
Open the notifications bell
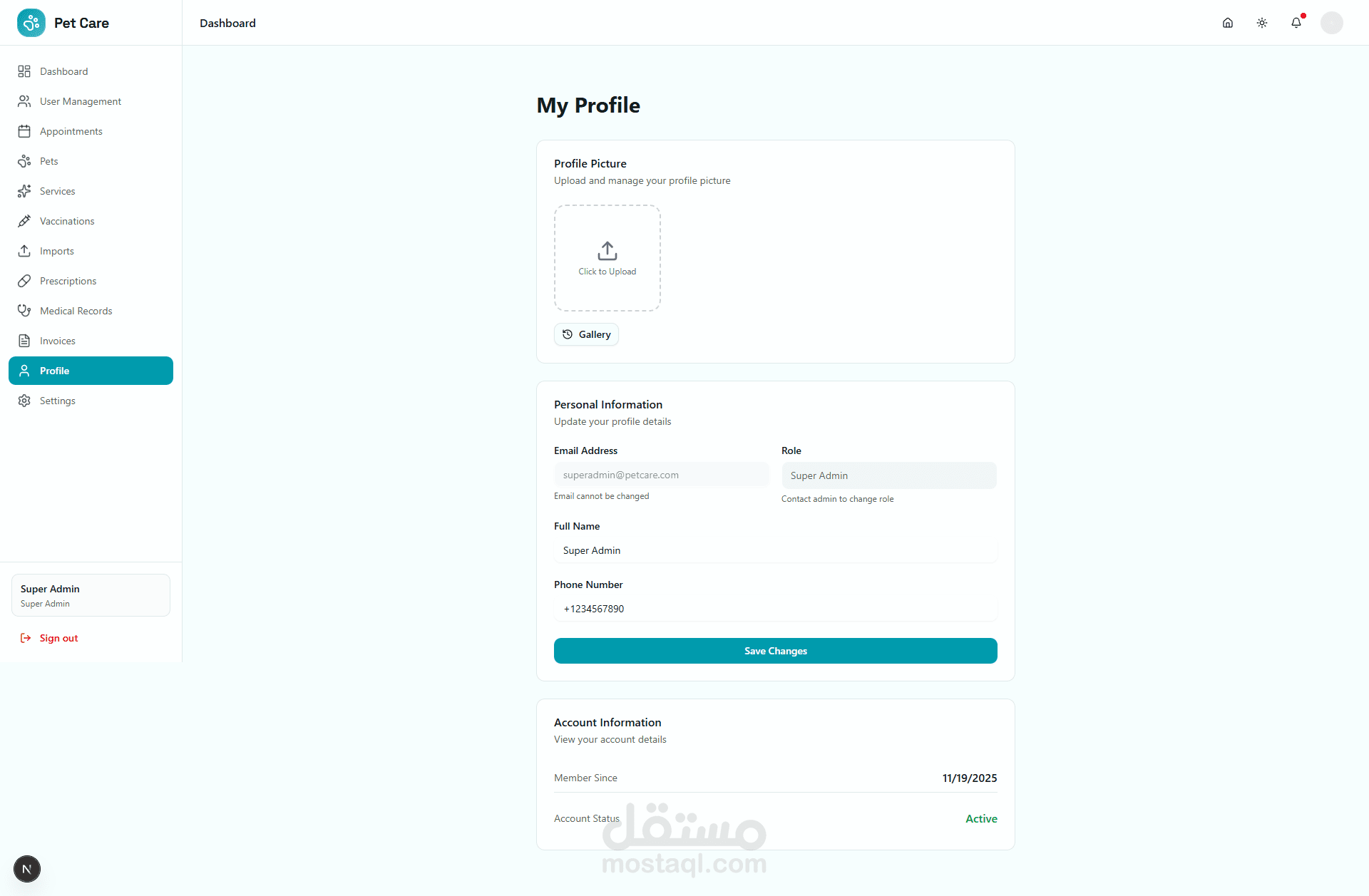pos(1296,23)
